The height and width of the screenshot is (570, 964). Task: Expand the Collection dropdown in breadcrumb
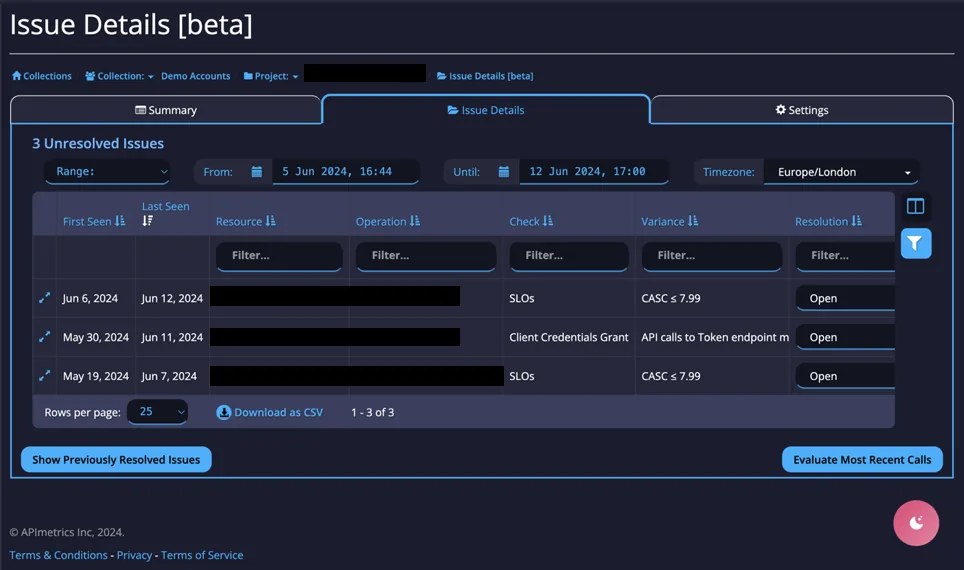point(119,76)
